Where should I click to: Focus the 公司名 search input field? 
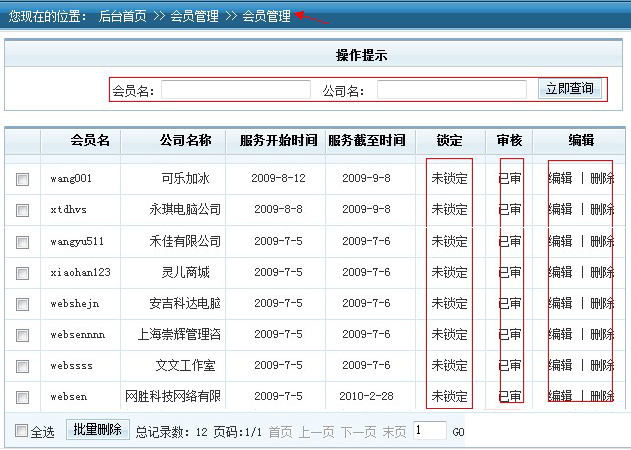click(452, 89)
